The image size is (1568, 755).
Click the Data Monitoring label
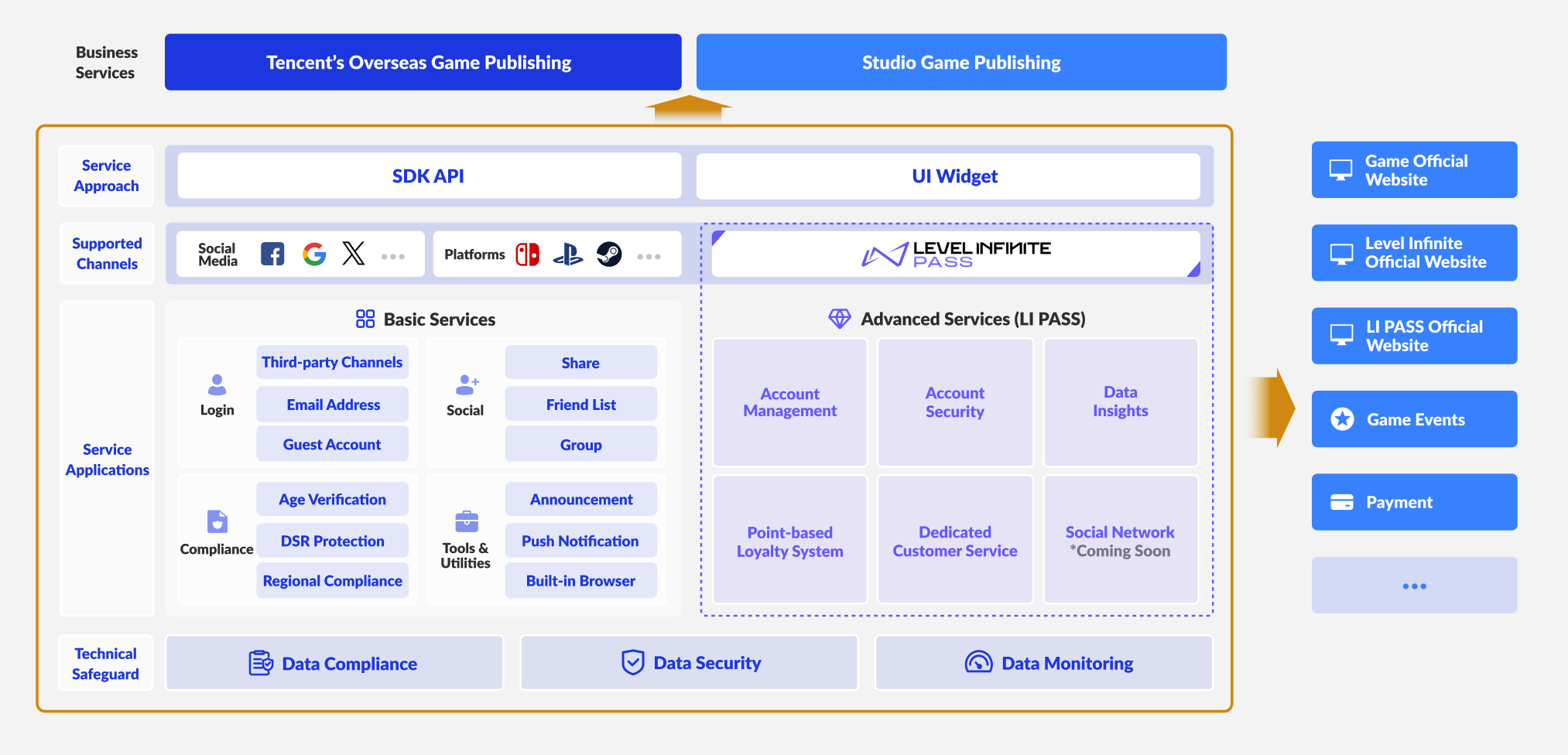tap(1067, 663)
